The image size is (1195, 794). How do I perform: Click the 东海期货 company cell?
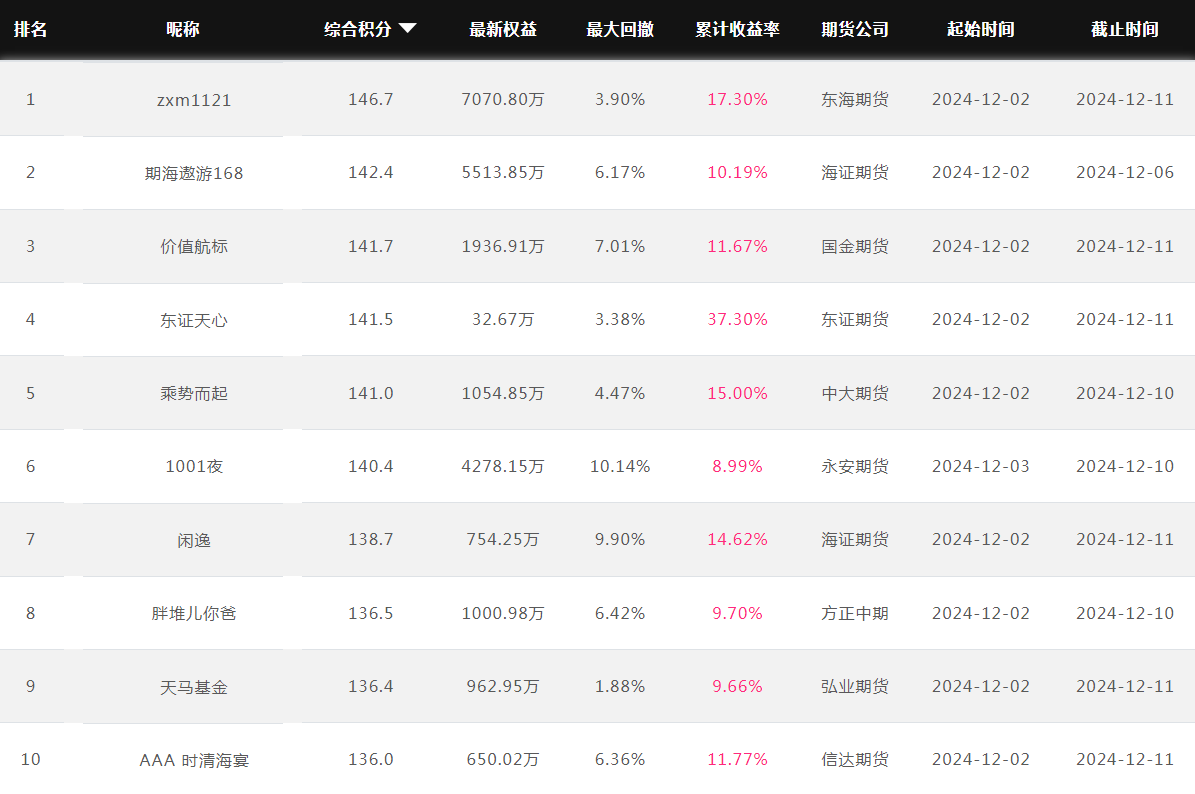click(854, 99)
